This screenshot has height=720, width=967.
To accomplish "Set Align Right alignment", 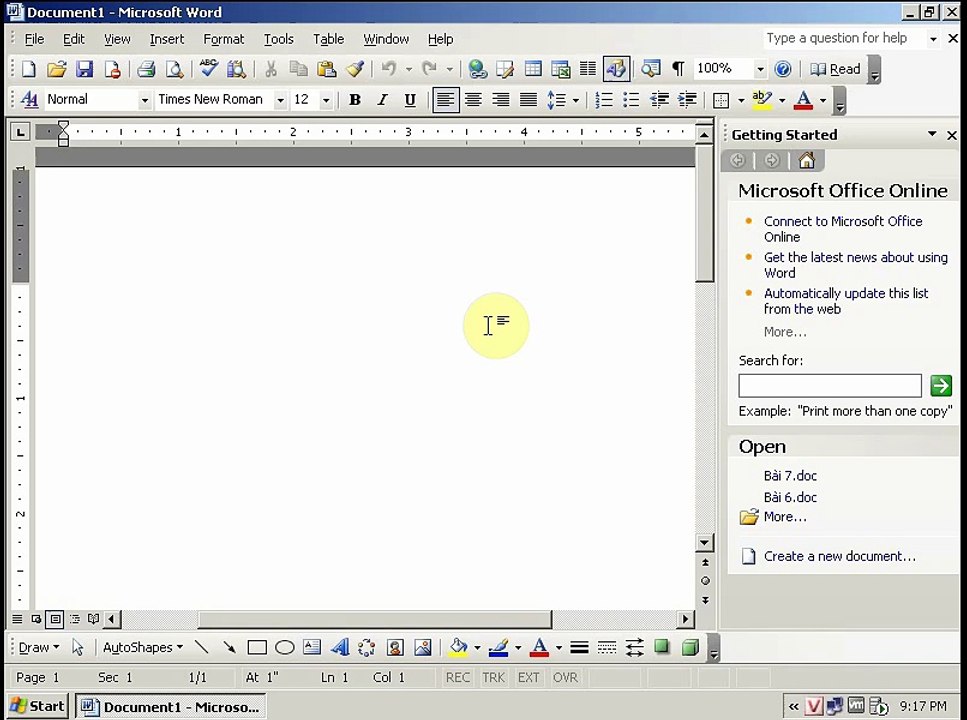I will [501, 100].
